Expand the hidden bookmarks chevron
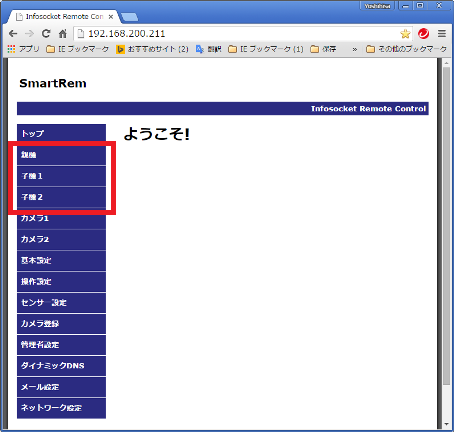Screen dimensions: 454x432 coord(355,49)
